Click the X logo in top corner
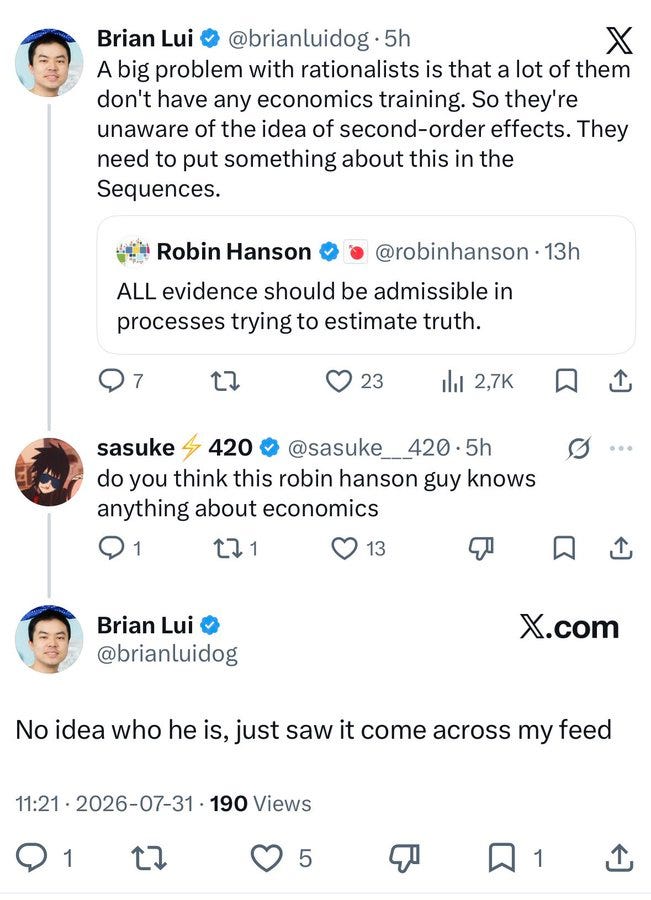The image size is (651, 900). 619,41
